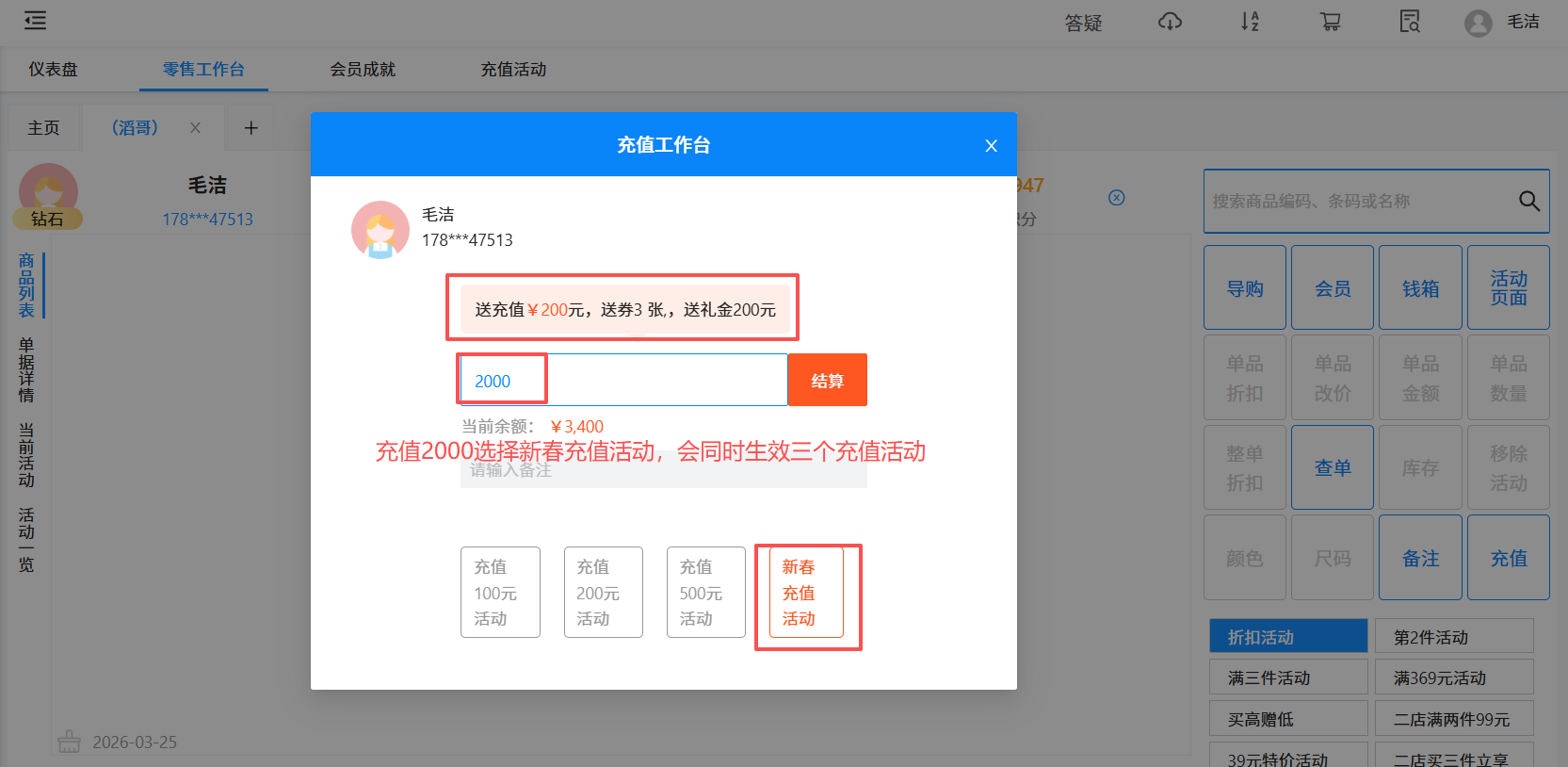Select 买高赠低 promotion
The height and width of the screenshot is (767, 1568).
[x=1288, y=718]
